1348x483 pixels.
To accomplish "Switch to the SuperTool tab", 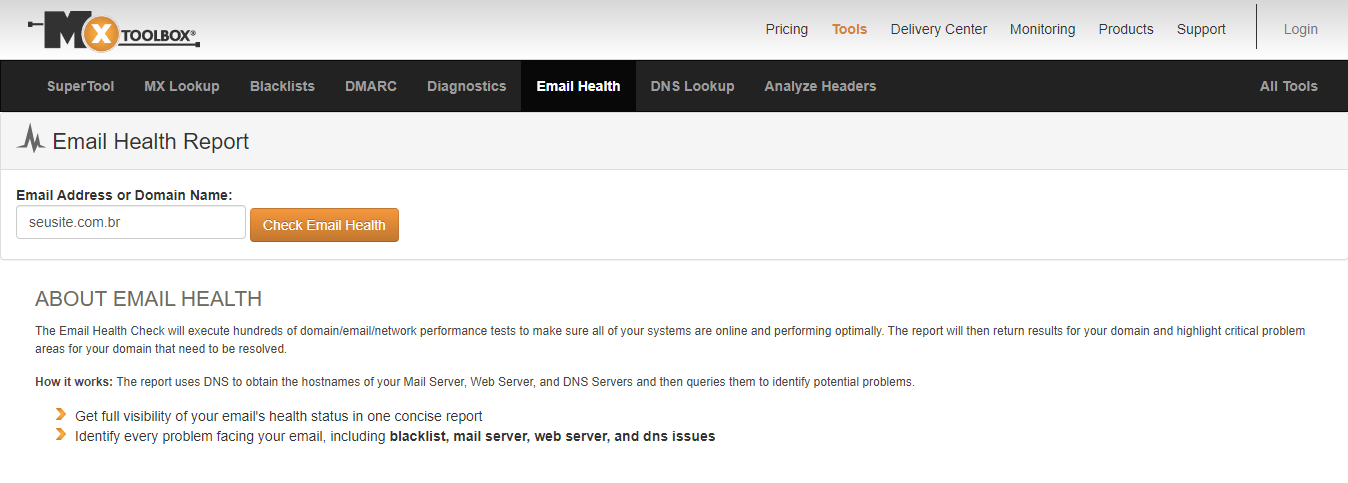I will (x=80, y=86).
